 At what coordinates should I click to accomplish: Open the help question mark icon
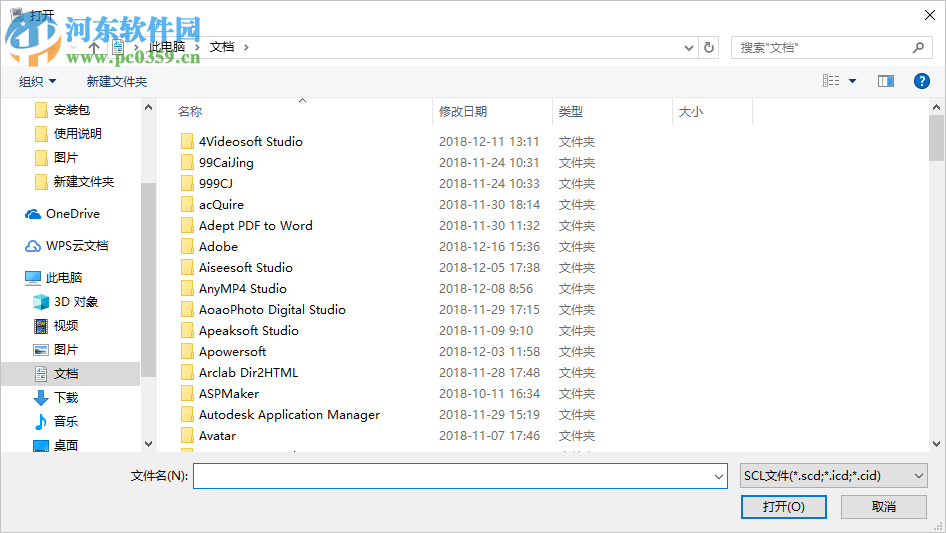click(921, 81)
